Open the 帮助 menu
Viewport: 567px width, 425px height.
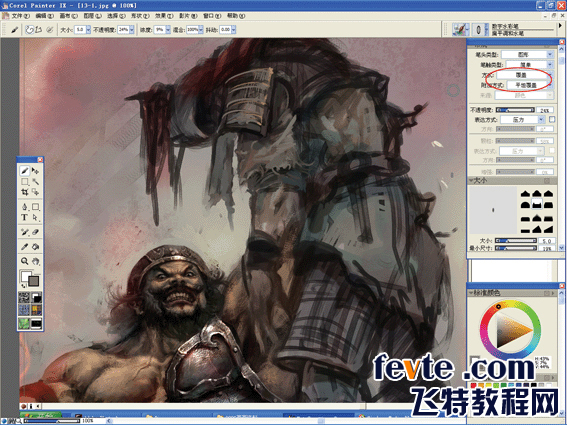click(x=236, y=16)
